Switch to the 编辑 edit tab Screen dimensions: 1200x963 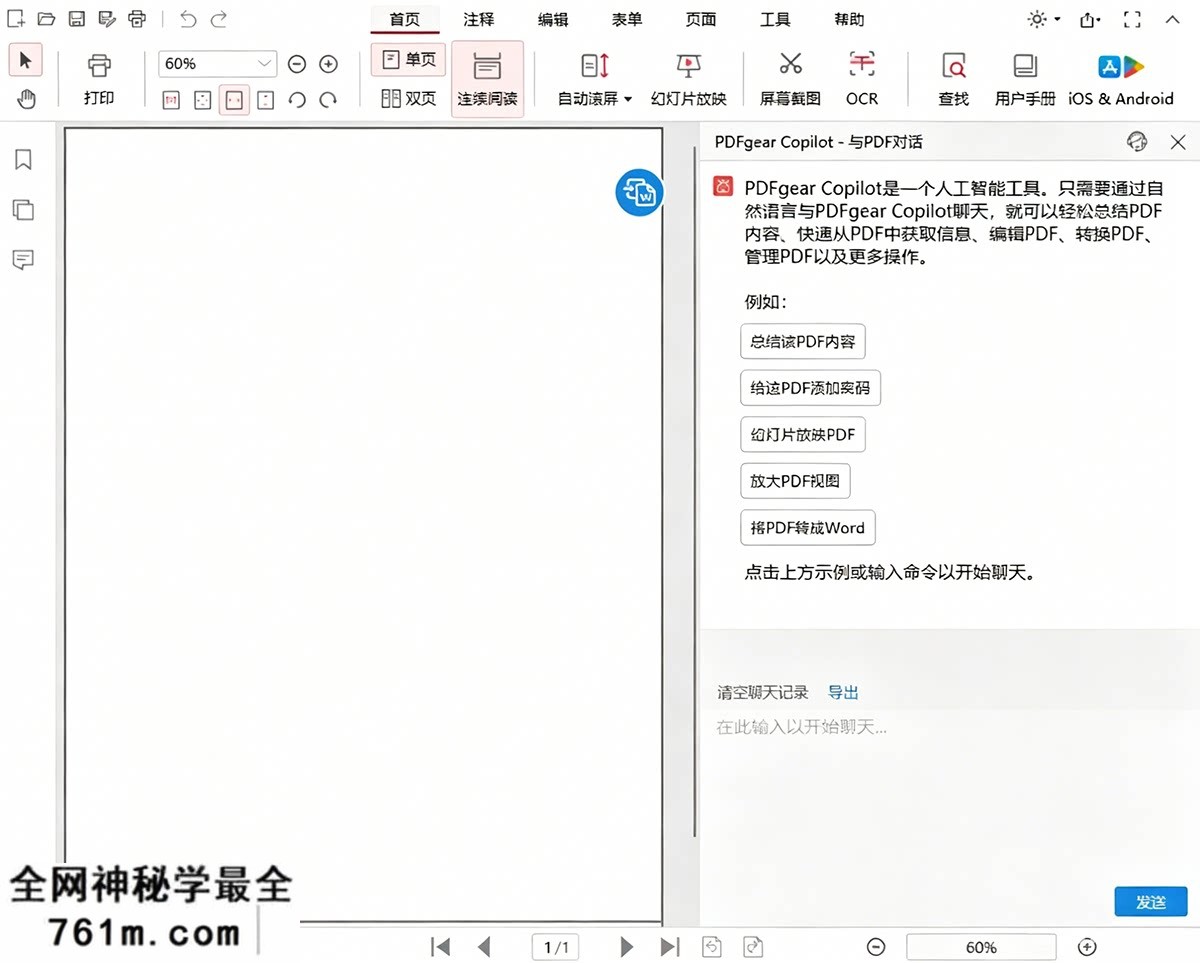(x=552, y=19)
